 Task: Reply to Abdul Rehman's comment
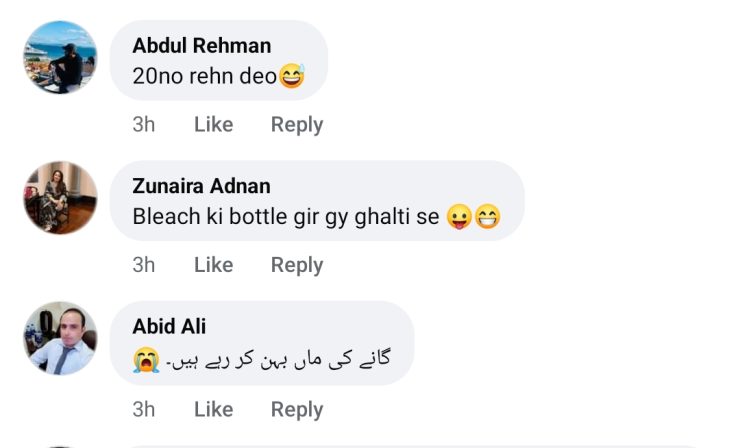296,124
